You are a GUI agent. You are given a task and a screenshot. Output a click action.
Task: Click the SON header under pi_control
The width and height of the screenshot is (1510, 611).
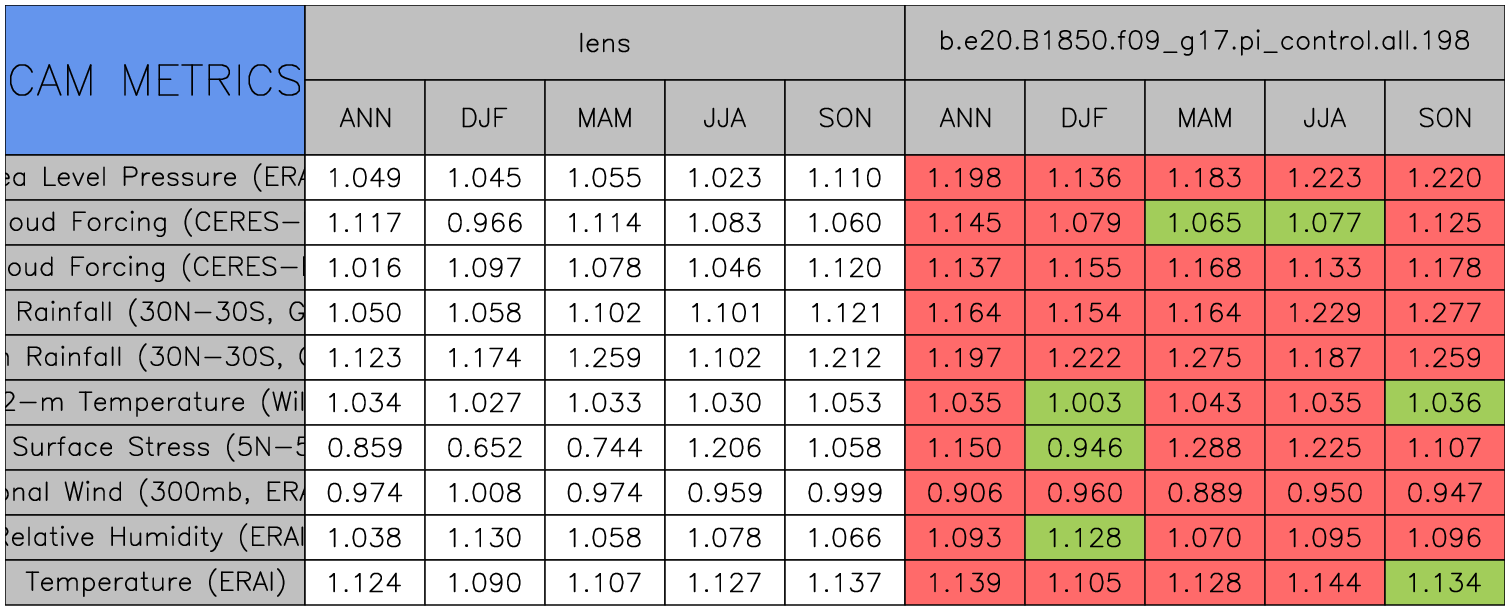click(1445, 118)
